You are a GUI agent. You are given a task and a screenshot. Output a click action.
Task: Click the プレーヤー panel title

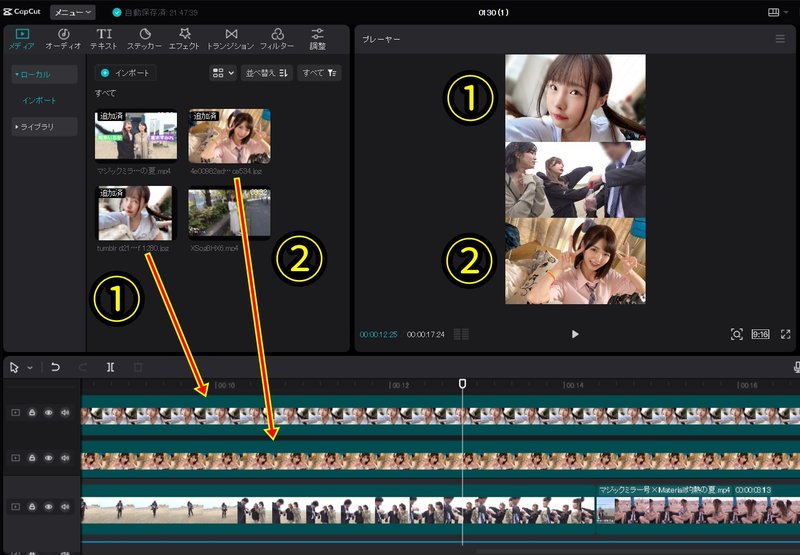pos(381,39)
